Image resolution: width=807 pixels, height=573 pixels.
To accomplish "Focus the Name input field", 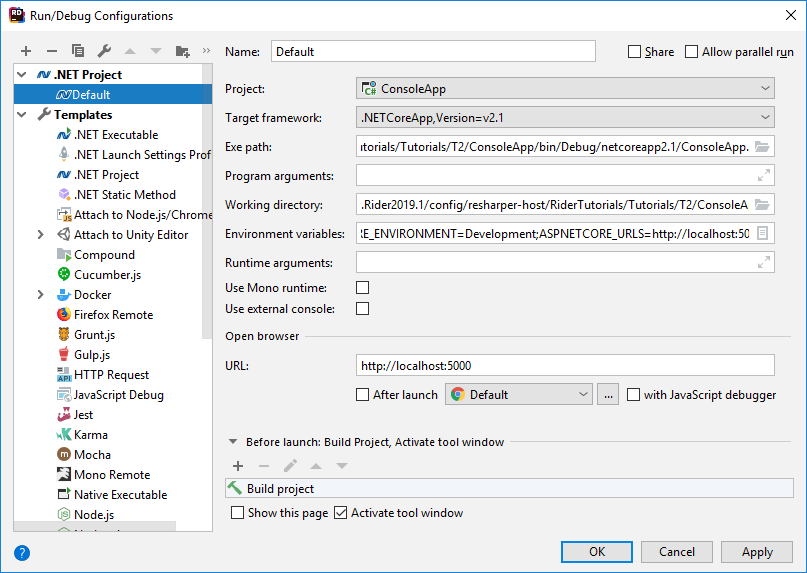I will tap(433, 51).
